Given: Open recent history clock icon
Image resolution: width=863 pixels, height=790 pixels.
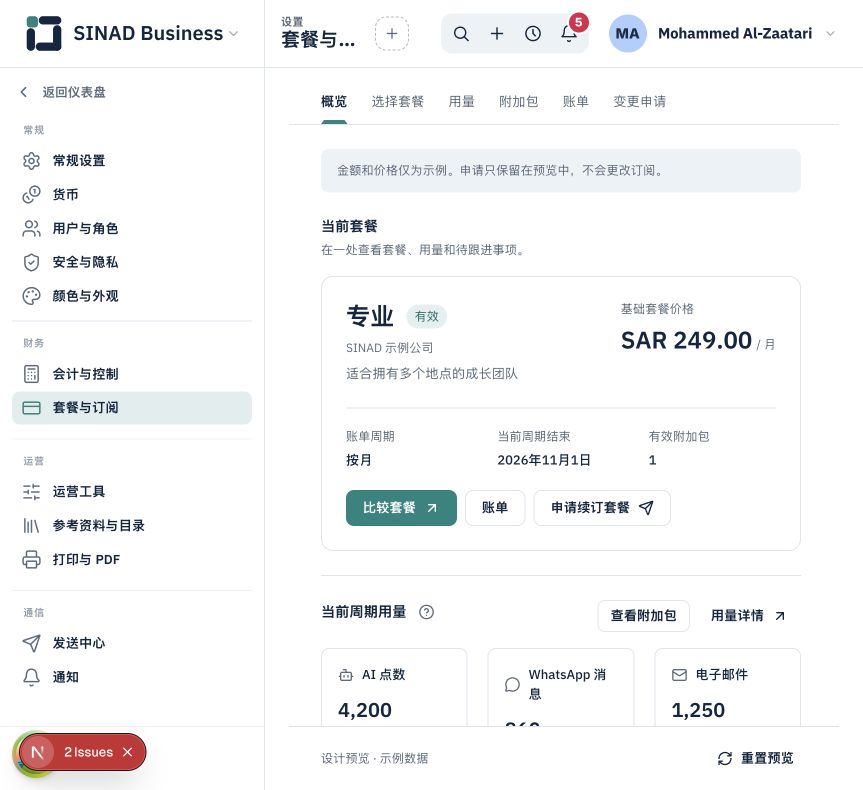Looking at the screenshot, I should coord(533,34).
